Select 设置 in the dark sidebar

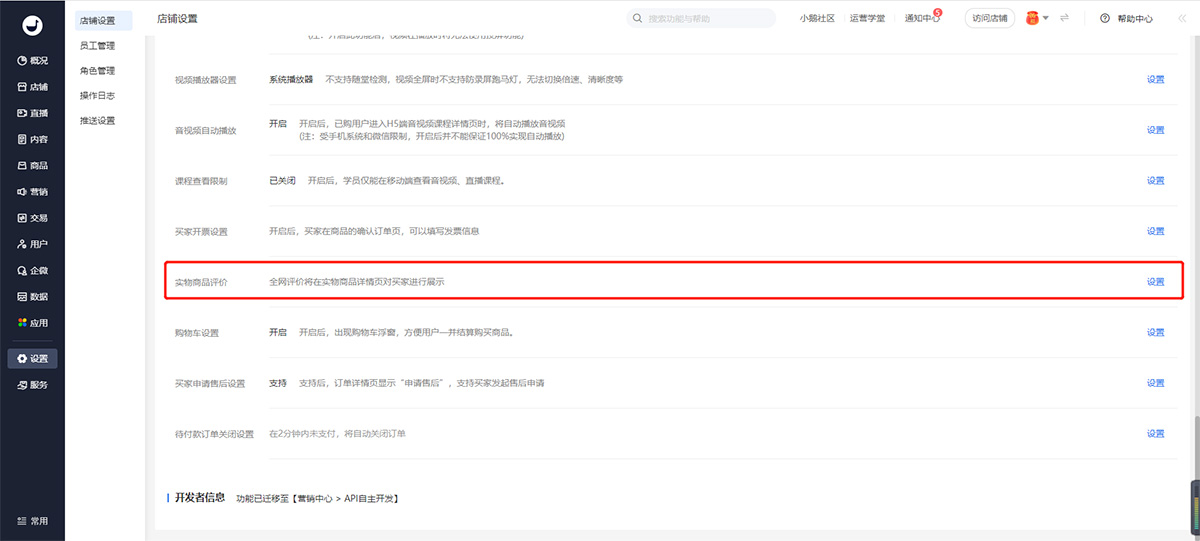pos(32,358)
